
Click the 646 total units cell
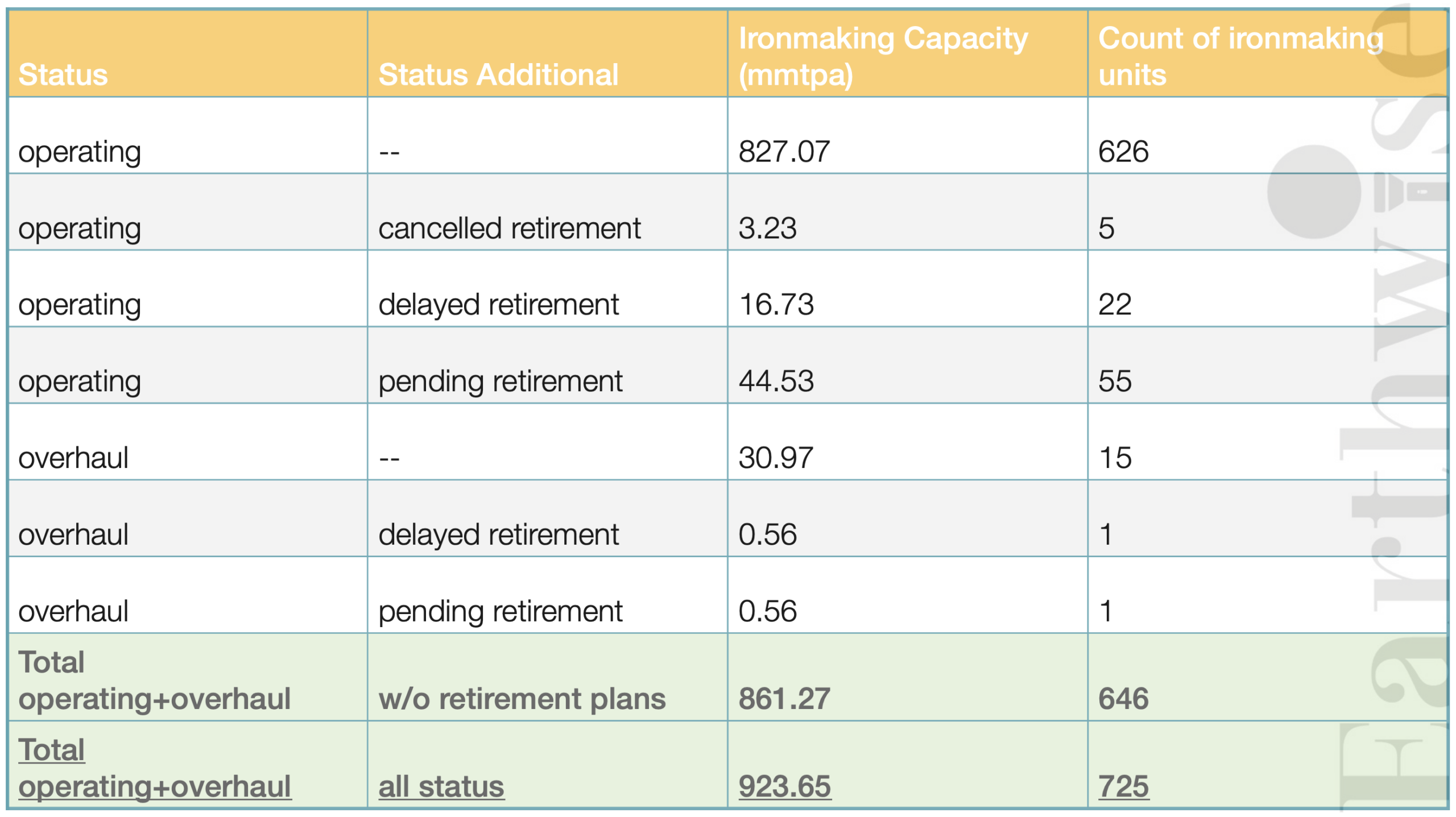coord(1267,677)
